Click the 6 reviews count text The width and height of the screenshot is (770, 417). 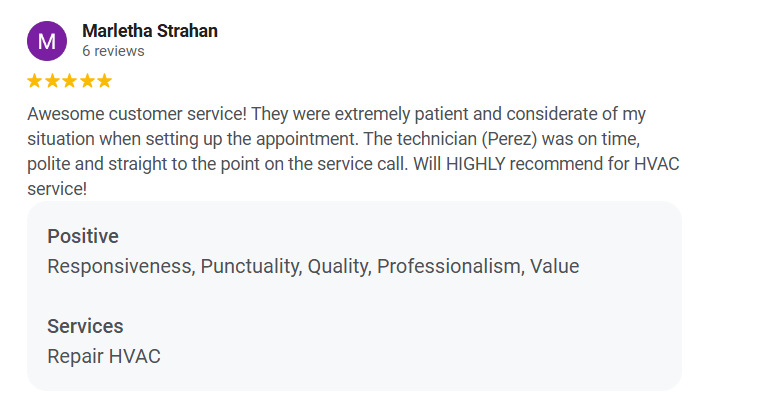click(x=113, y=51)
